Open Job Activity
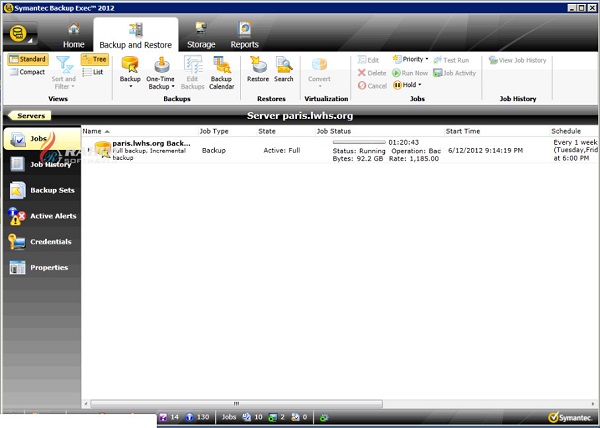600x428 pixels. [455, 73]
